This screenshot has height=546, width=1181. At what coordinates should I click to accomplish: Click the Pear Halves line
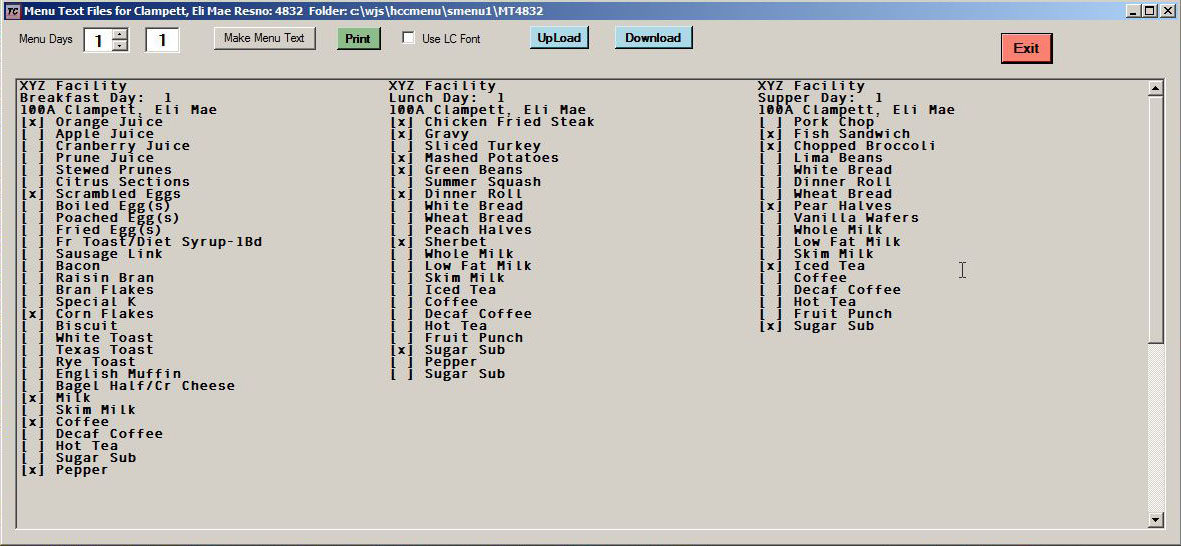(x=825, y=206)
